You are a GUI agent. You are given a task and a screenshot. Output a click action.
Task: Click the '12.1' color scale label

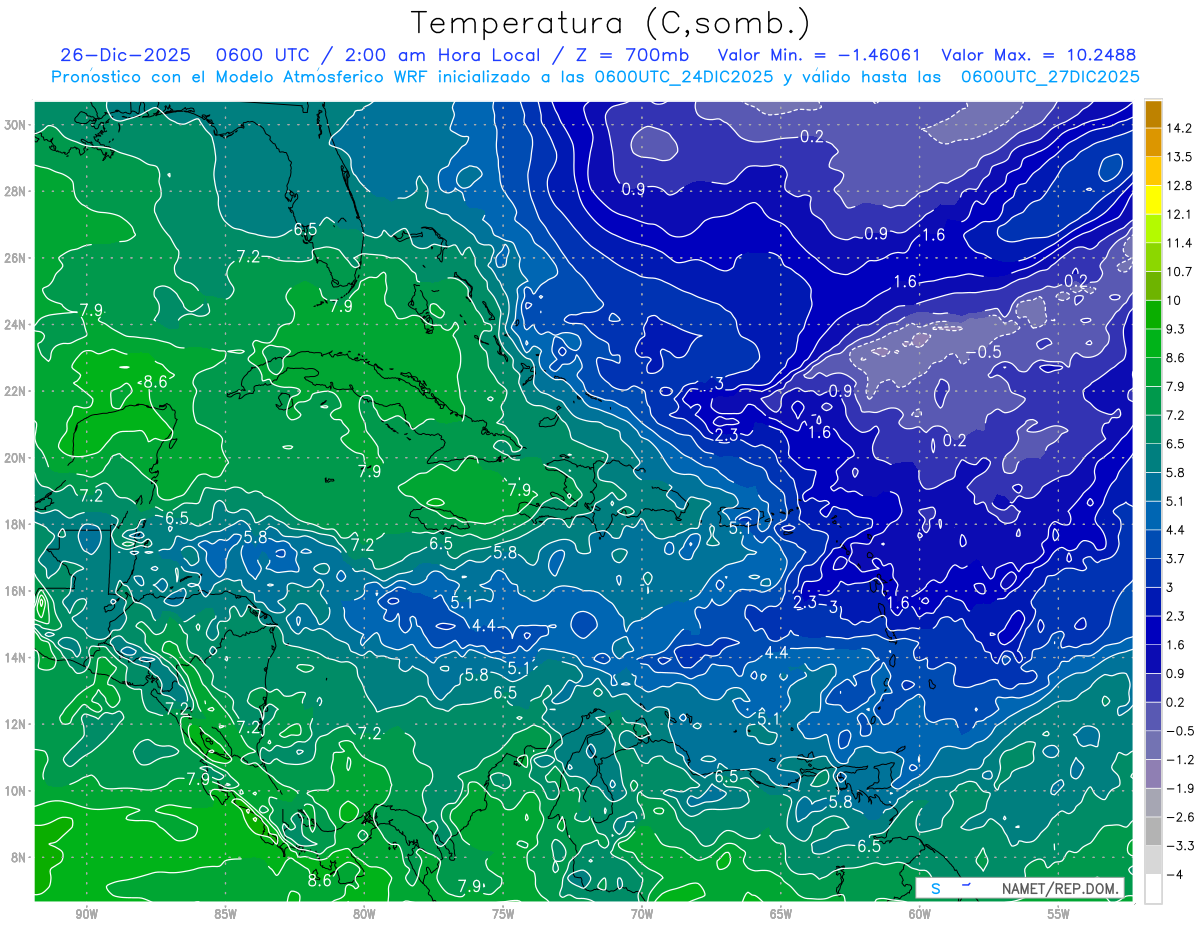point(1179,215)
